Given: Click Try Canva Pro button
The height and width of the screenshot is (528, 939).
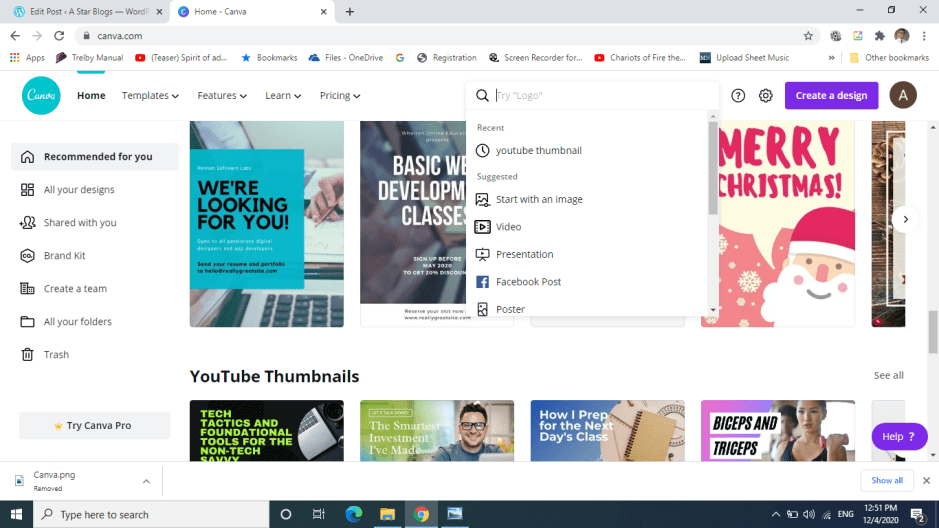Looking at the screenshot, I should click(x=95, y=426).
